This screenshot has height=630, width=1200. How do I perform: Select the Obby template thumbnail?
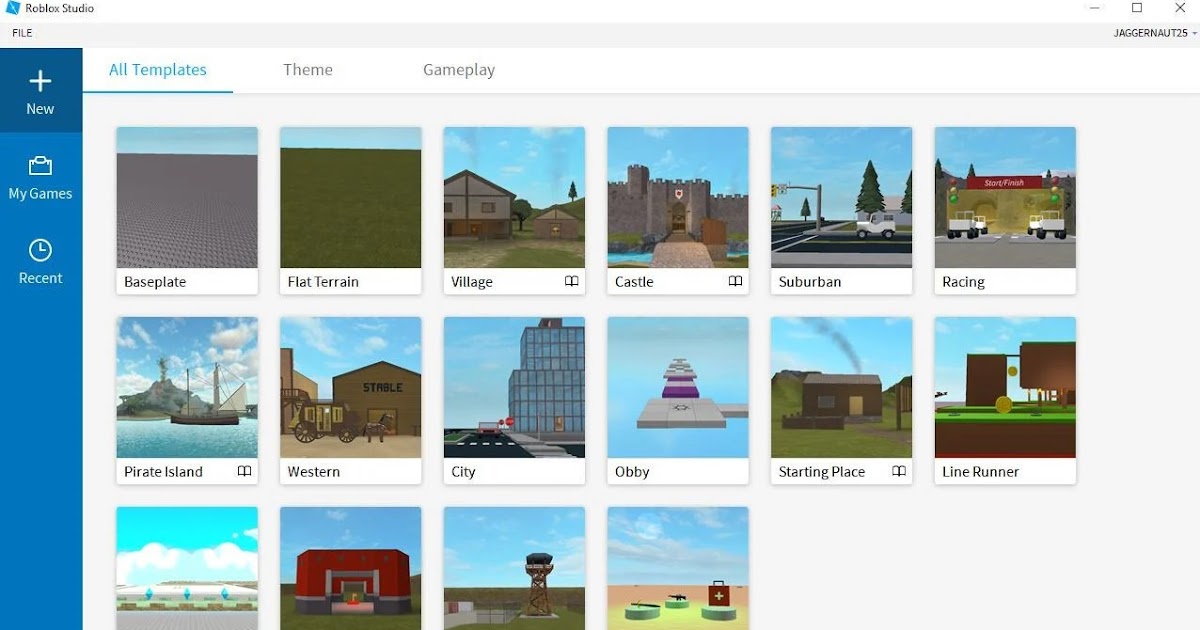point(678,388)
